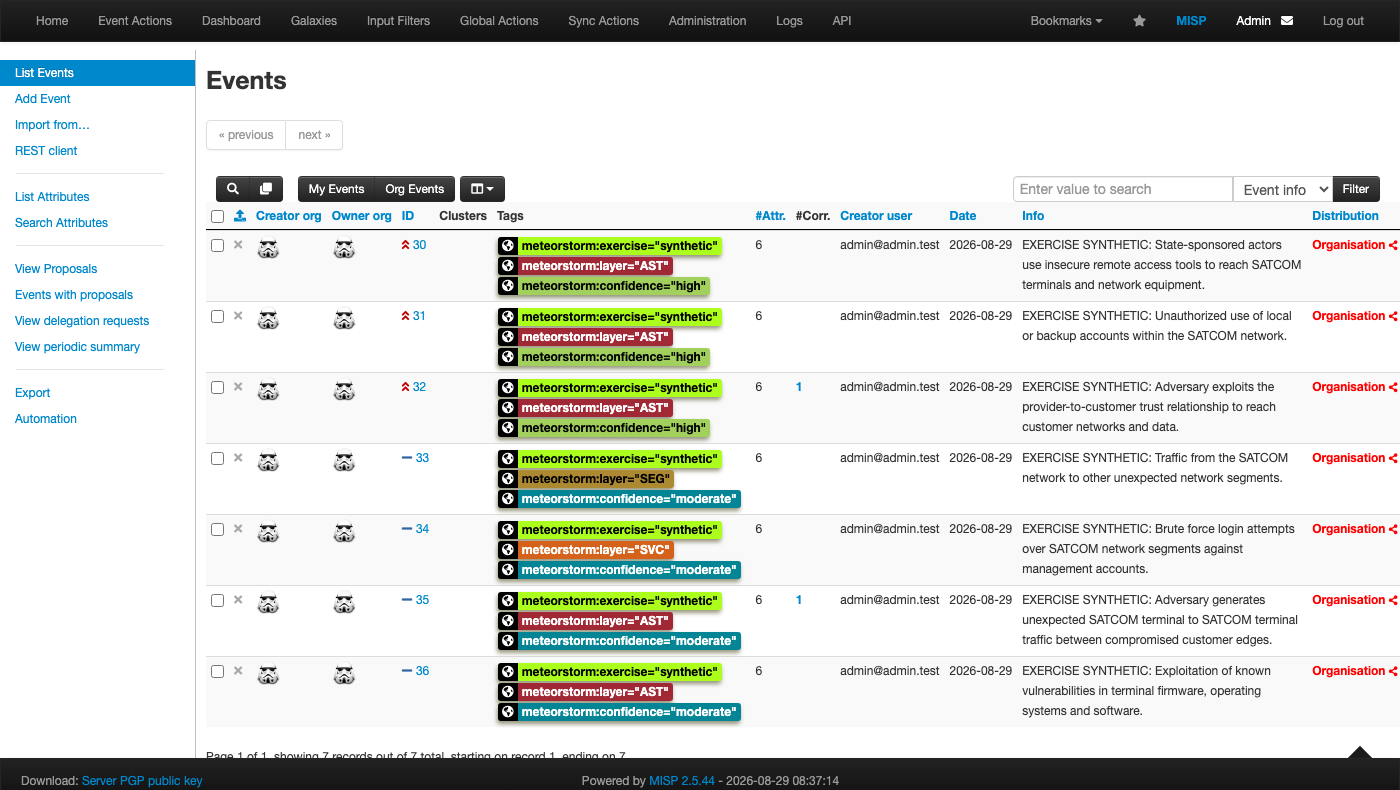Click the share icon for event 32 distribution

1394,387
